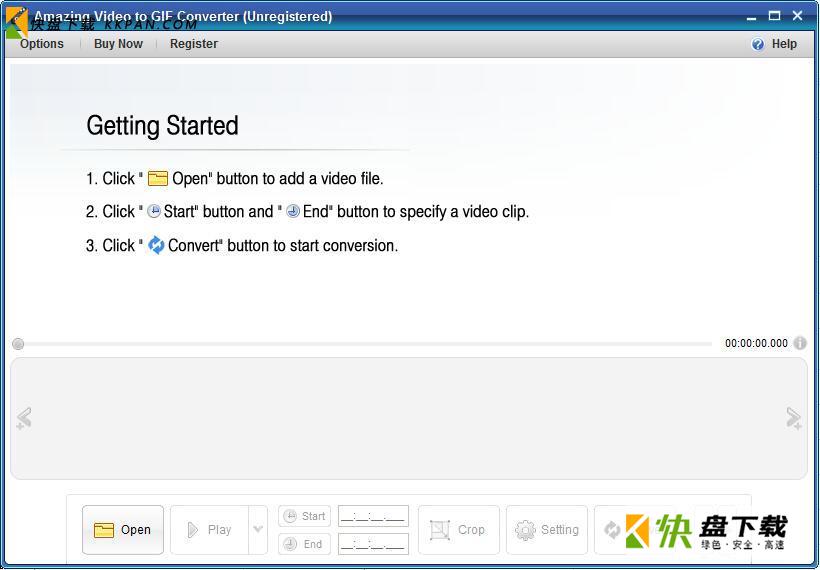Viewport: 820px width, 570px height.
Task: Set clip Start time button
Action: pos(304,516)
